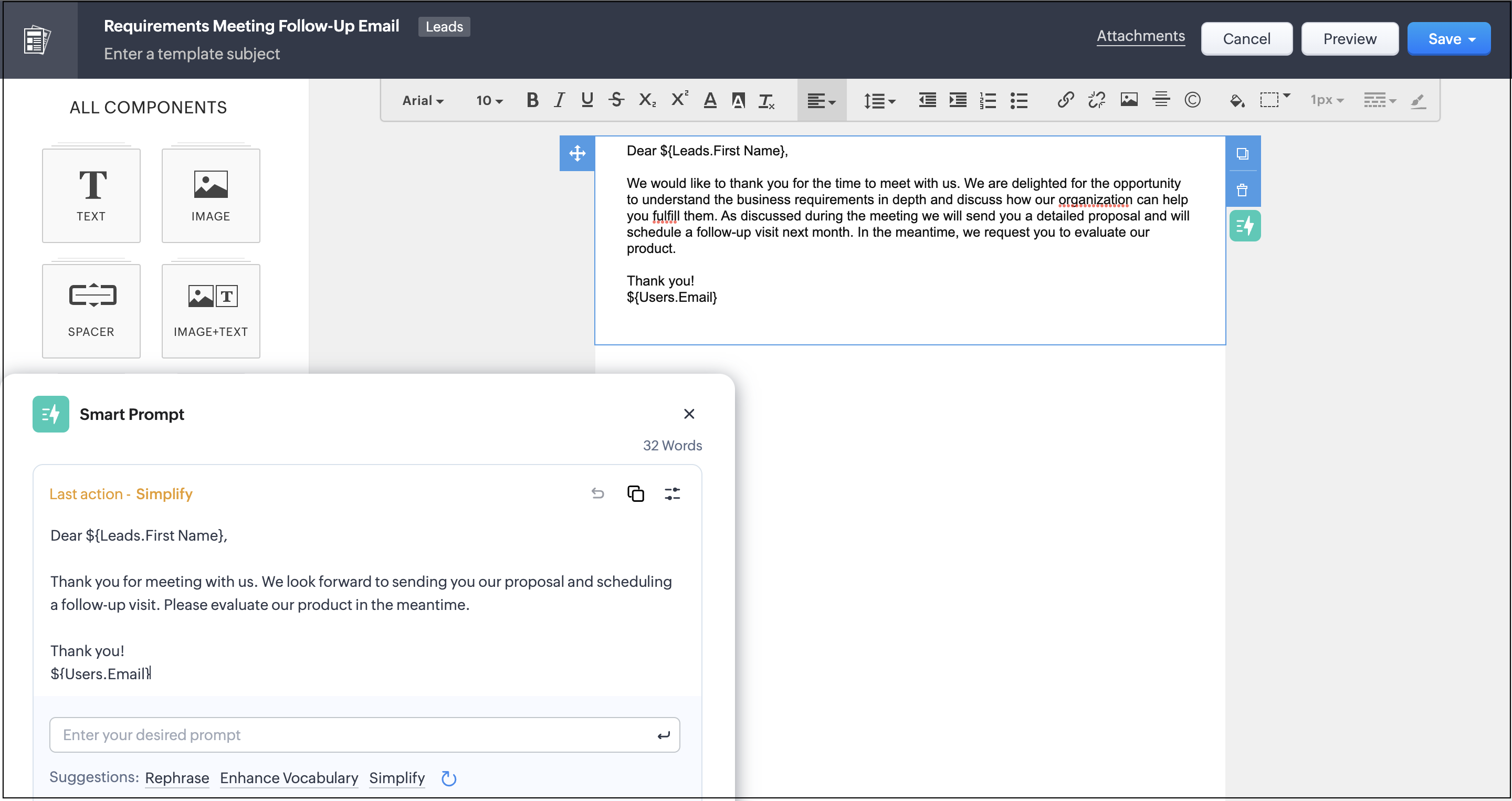The width and height of the screenshot is (1512, 801).
Task: Click the Preview button
Action: pos(1349,39)
